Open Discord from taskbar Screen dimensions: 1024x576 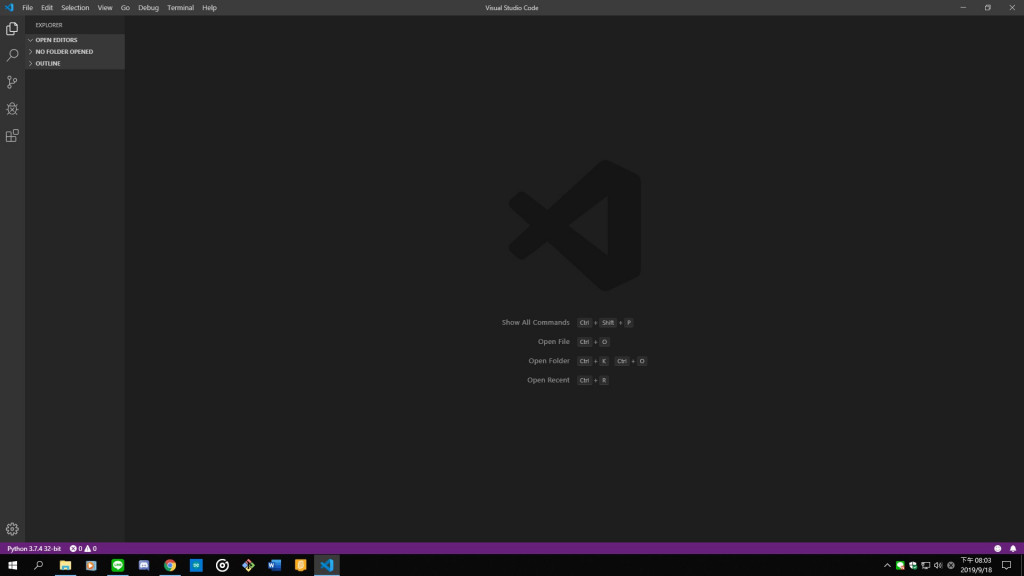pos(144,566)
